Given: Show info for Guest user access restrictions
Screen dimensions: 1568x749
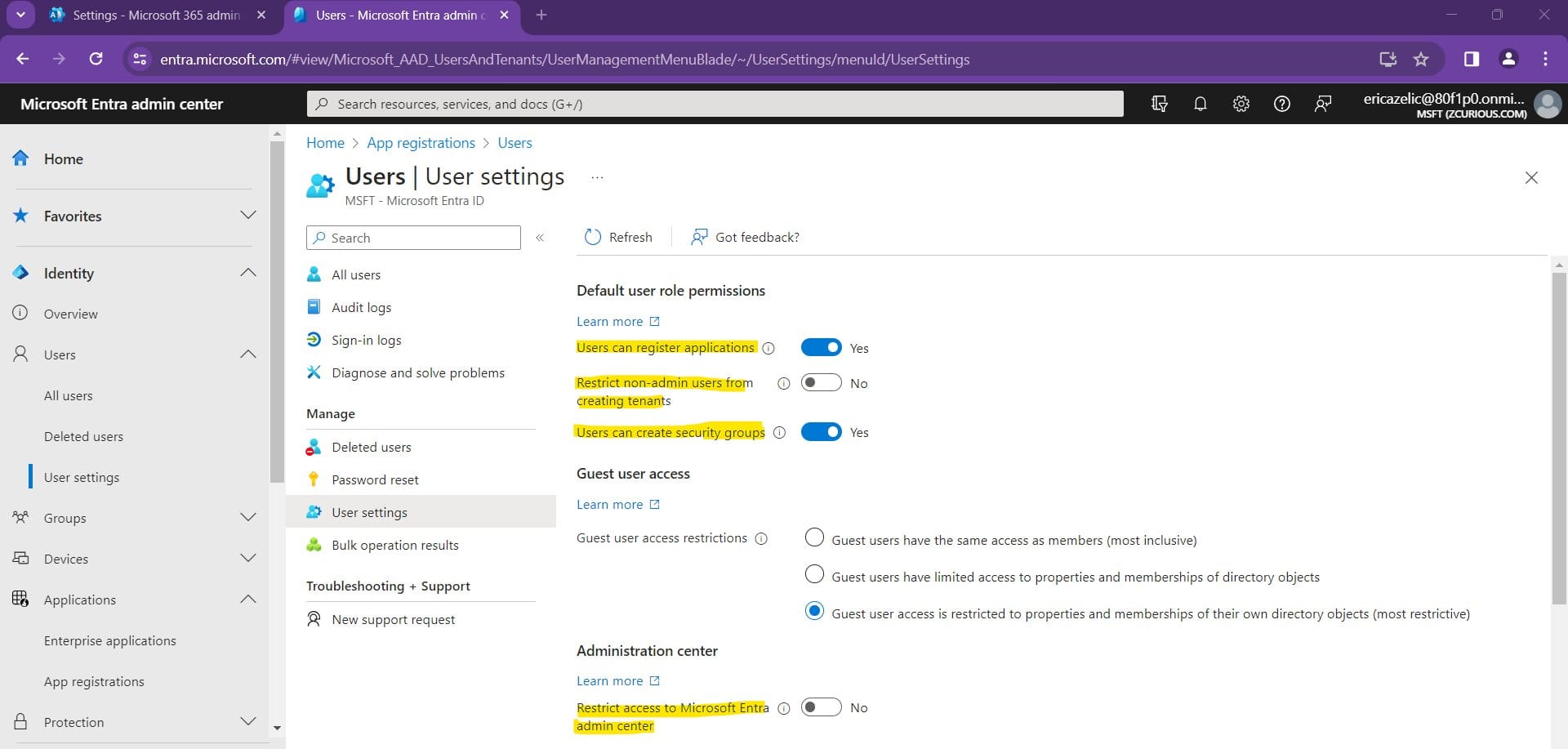Looking at the screenshot, I should [x=761, y=538].
